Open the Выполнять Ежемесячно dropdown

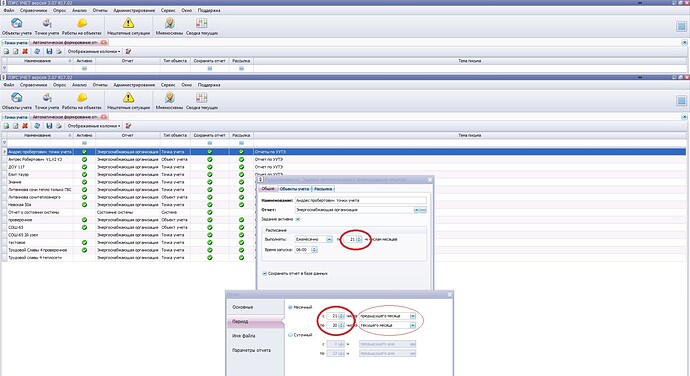coord(329,239)
